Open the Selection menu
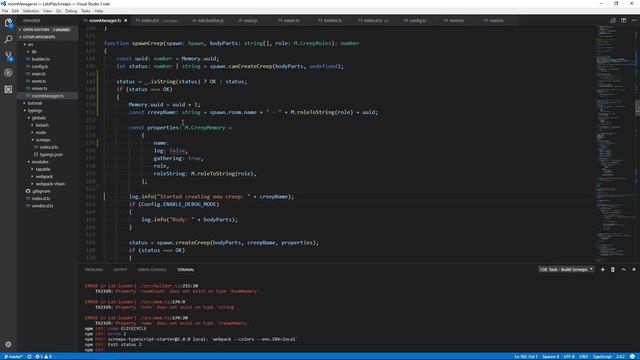 (x=31, y=11)
